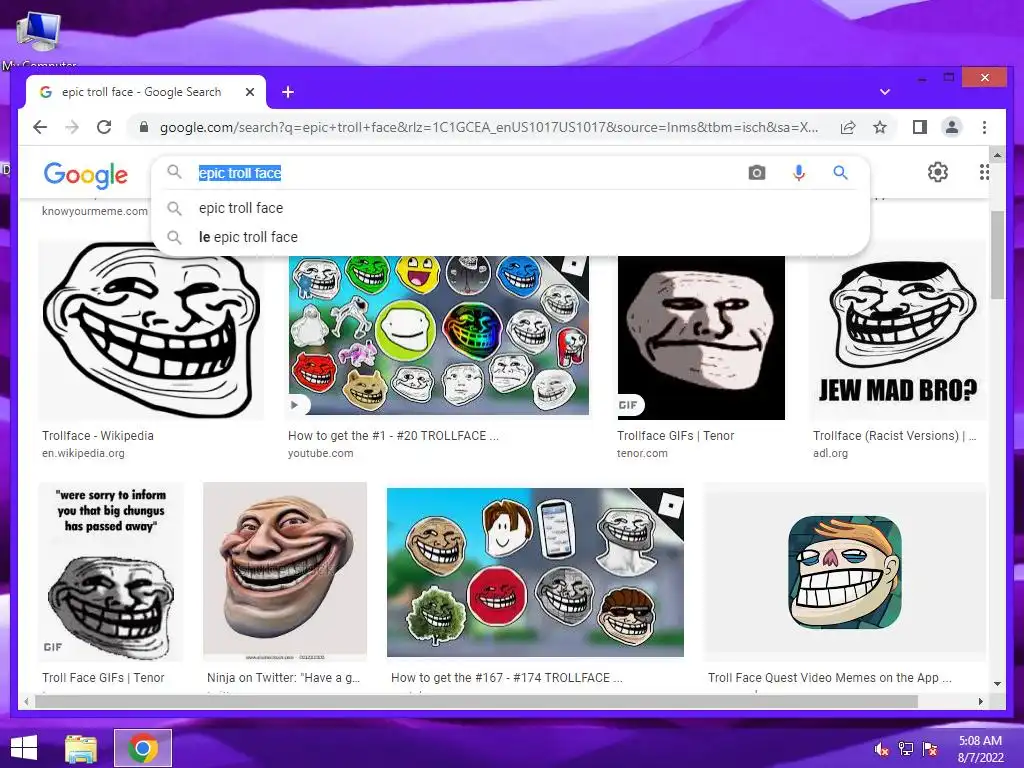
Task: Close the epic troll face tab
Action: pos(249,92)
